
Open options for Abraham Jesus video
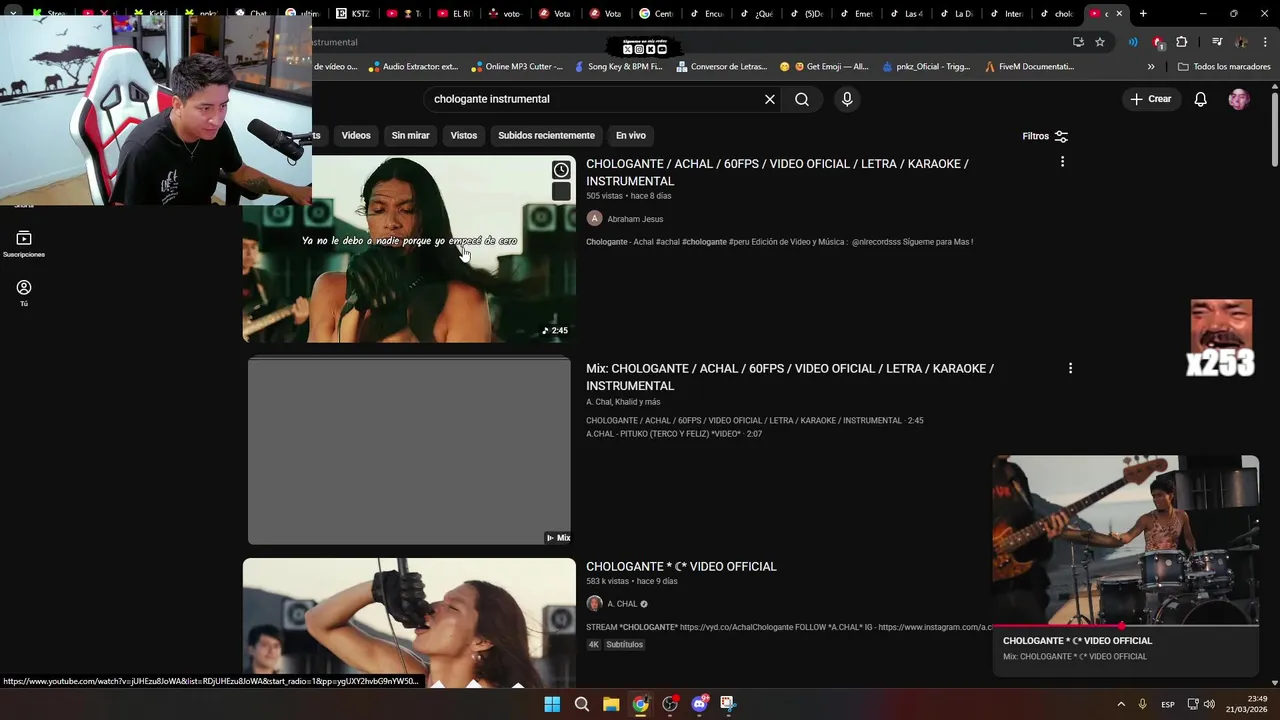[1062, 162]
